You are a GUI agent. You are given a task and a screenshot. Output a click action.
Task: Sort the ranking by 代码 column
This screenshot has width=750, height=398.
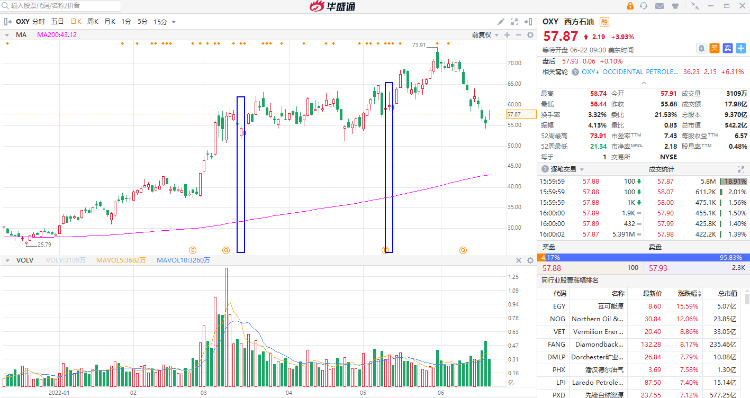point(559,293)
